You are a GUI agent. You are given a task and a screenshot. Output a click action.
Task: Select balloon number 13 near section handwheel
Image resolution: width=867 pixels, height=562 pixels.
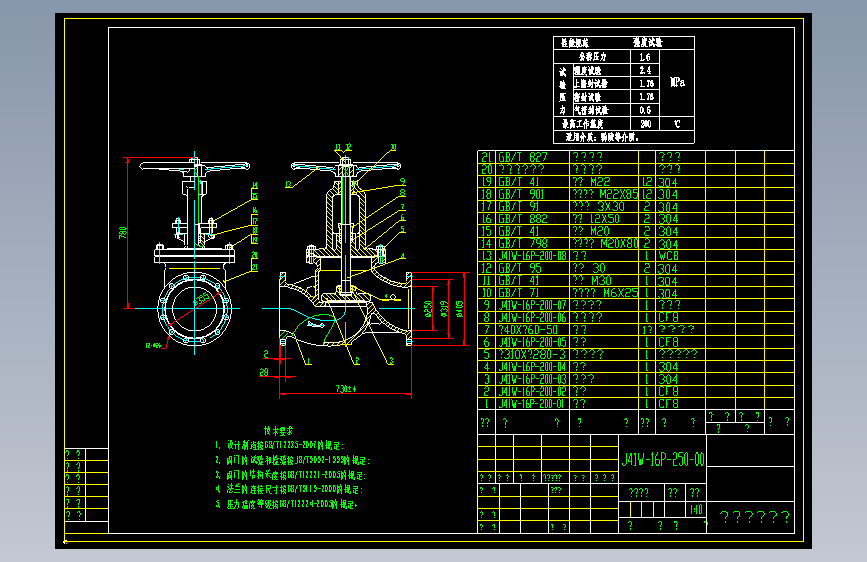click(288, 184)
